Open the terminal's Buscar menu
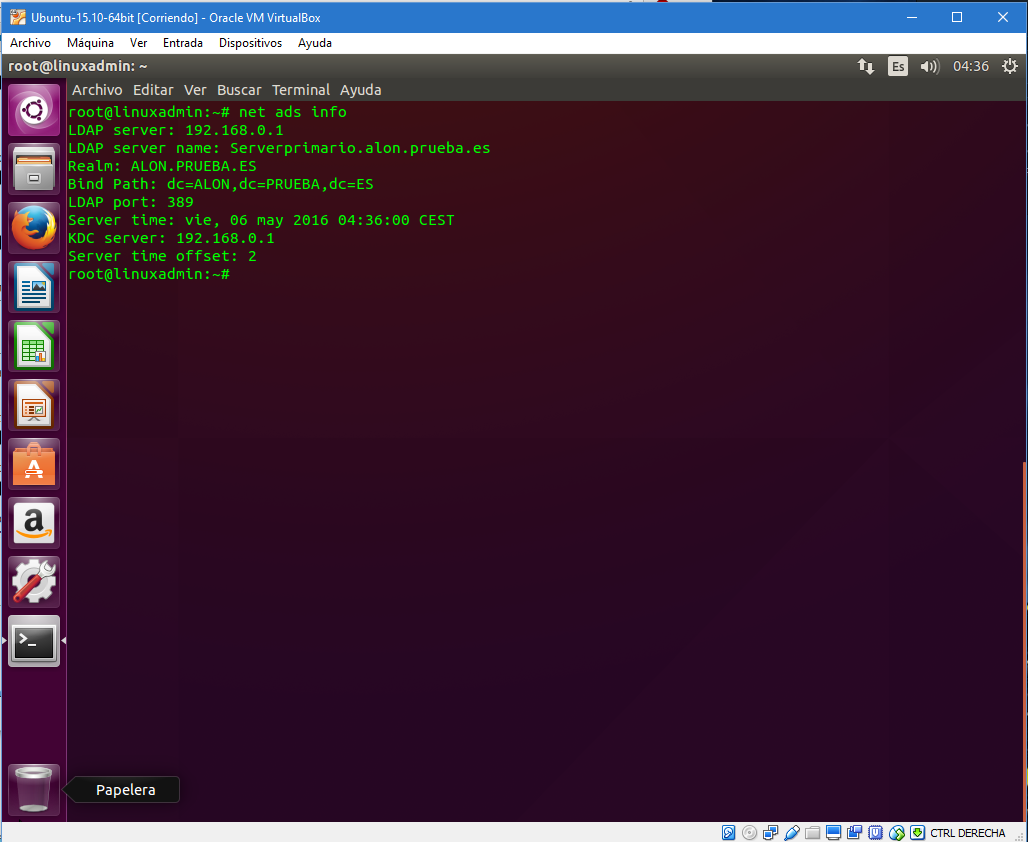This screenshot has width=1028, height=842. 239,90
